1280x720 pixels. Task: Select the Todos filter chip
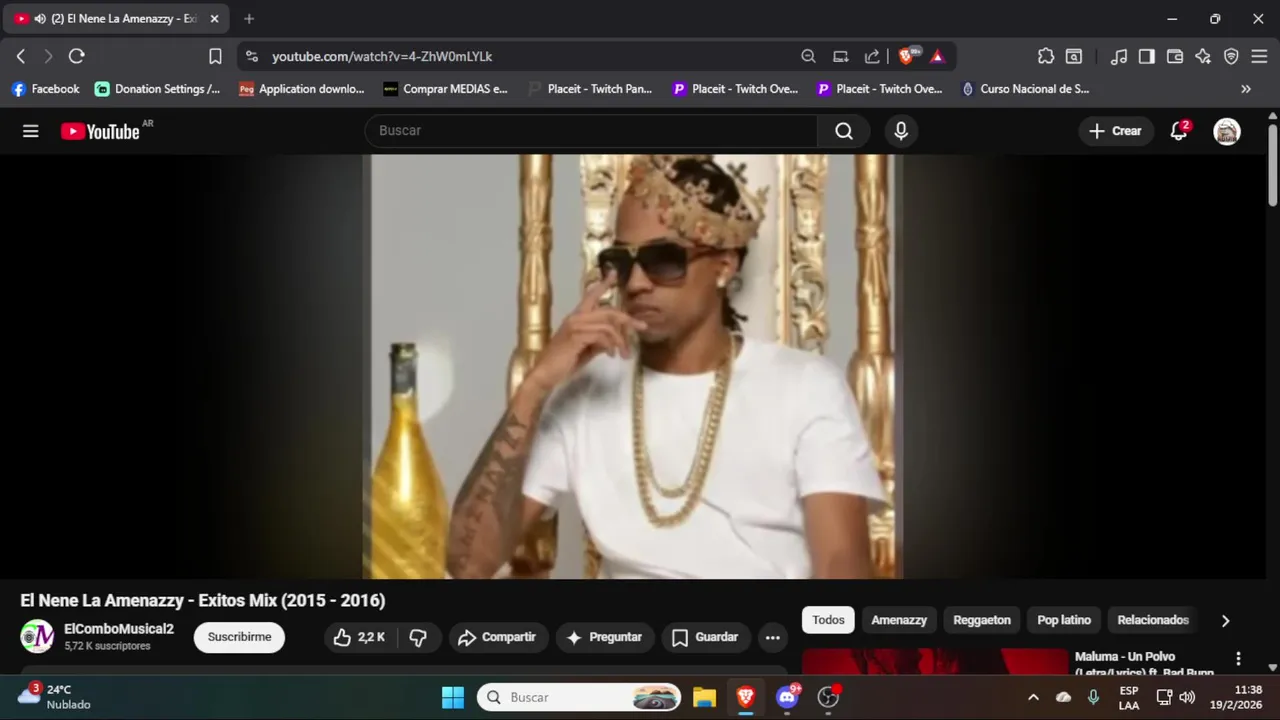coord(828,620)
